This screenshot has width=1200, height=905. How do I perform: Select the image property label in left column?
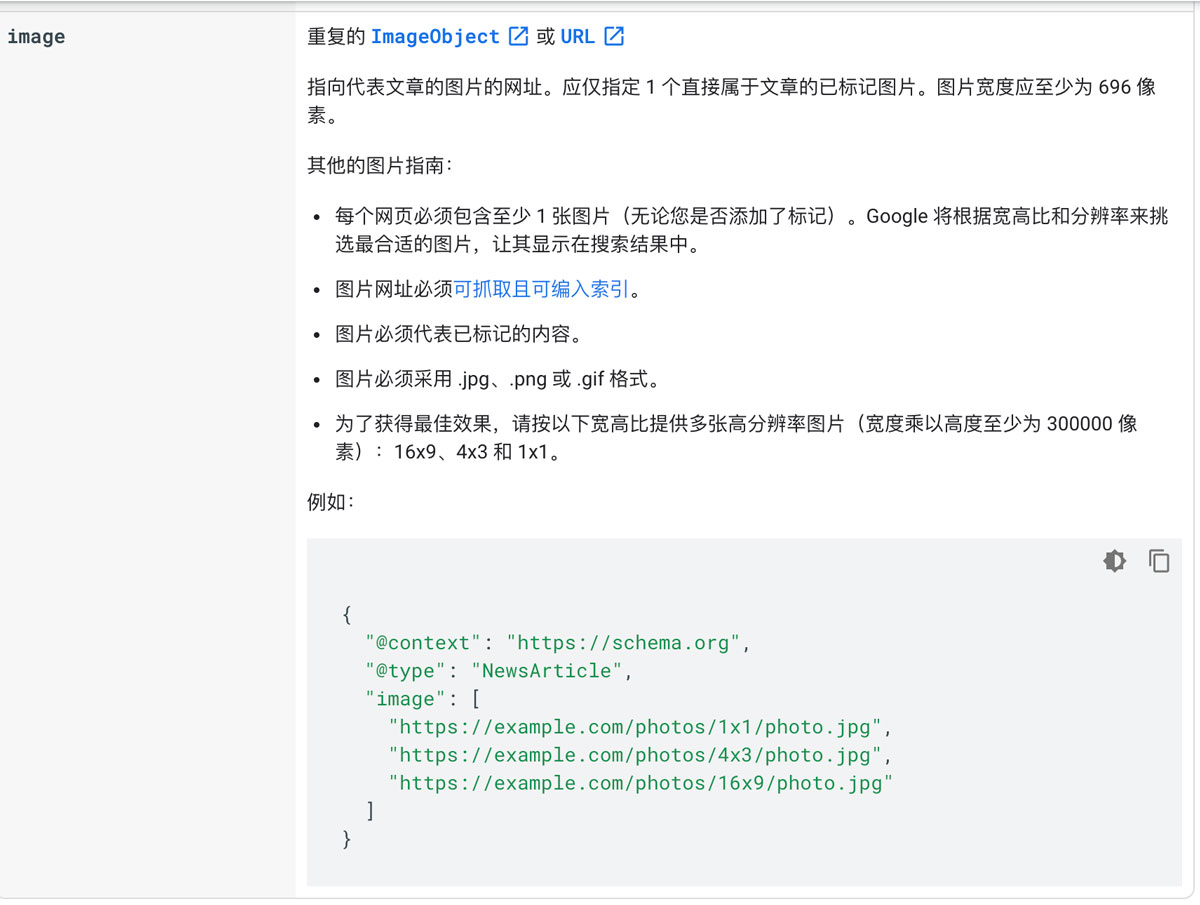pos(35,36)
